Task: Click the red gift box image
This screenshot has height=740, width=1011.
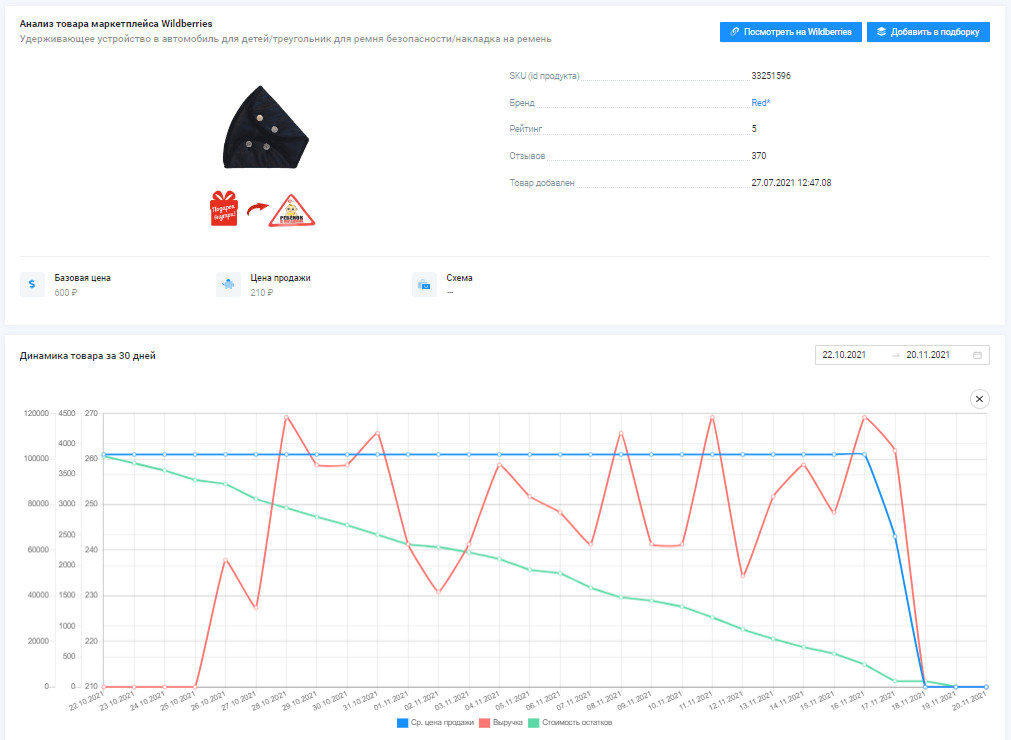Action: 224,208
